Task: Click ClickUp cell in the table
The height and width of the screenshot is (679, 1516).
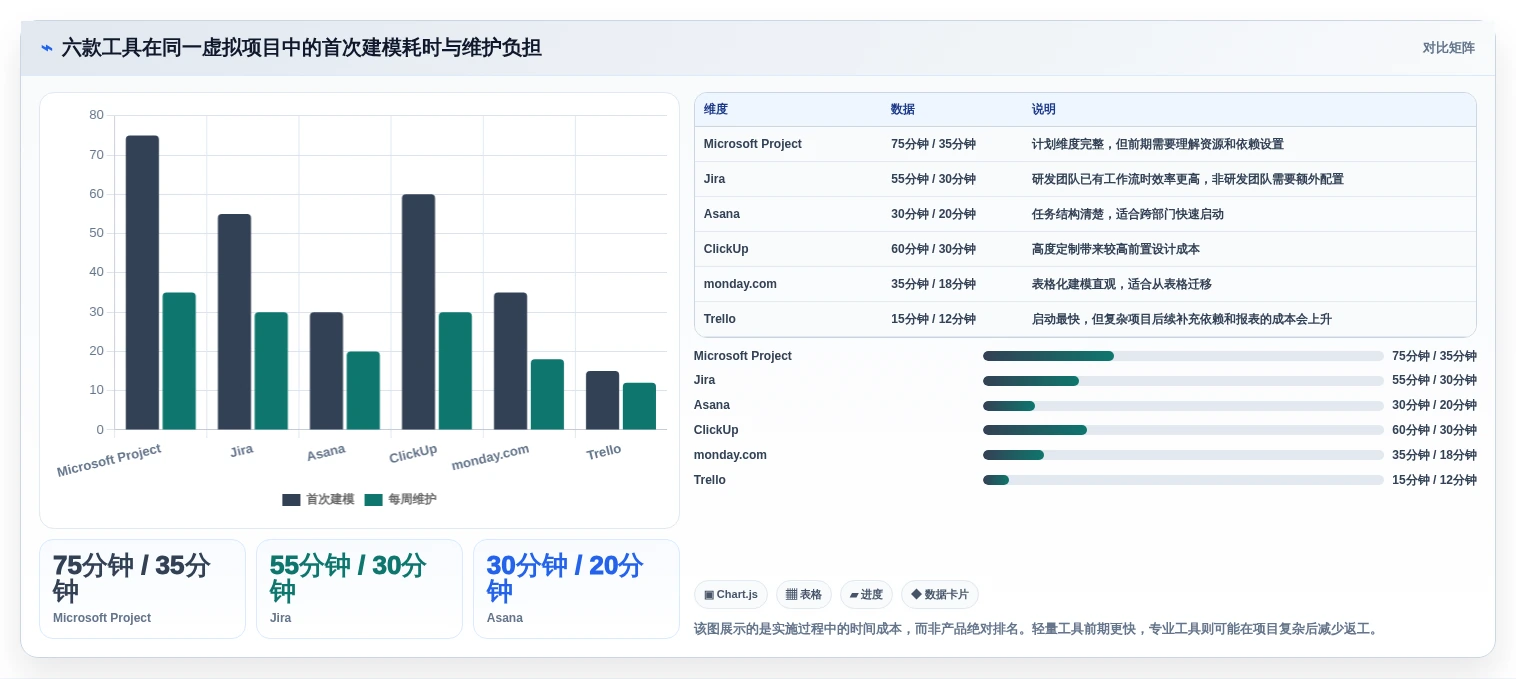Action: tap(726, 249)
